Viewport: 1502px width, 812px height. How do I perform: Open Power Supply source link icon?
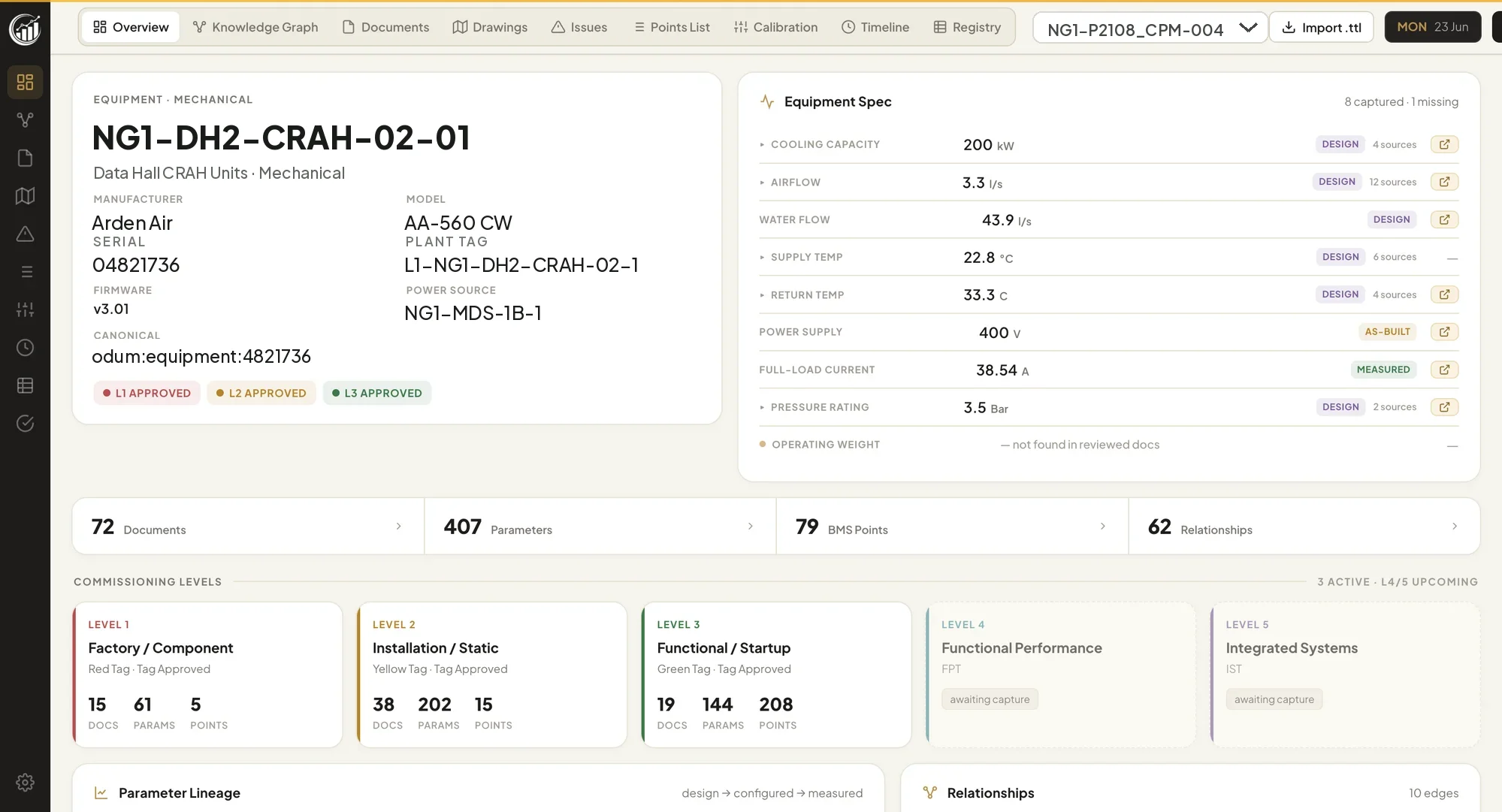pos(1444,332)
